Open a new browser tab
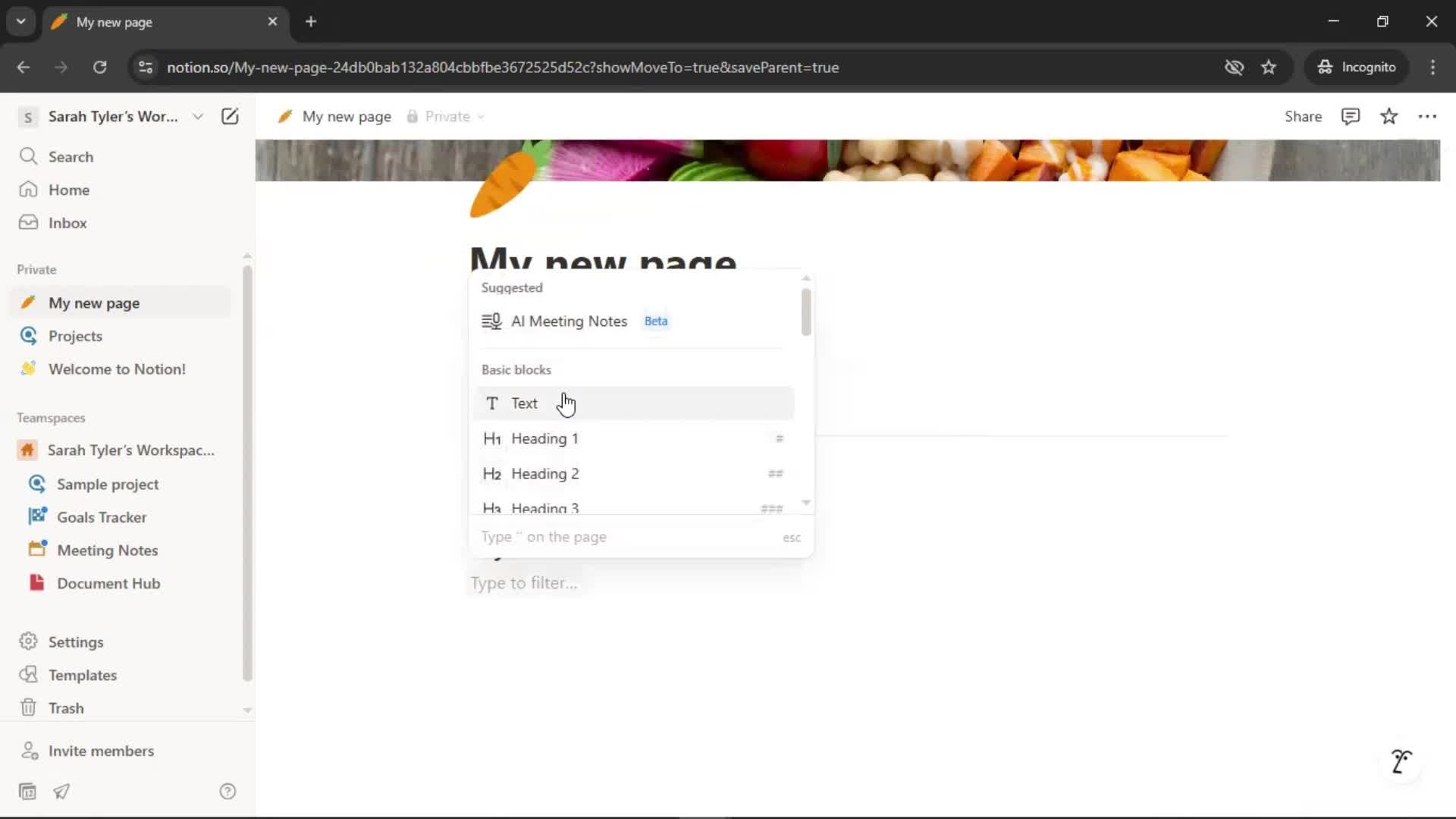 click(x=310, y=21)
